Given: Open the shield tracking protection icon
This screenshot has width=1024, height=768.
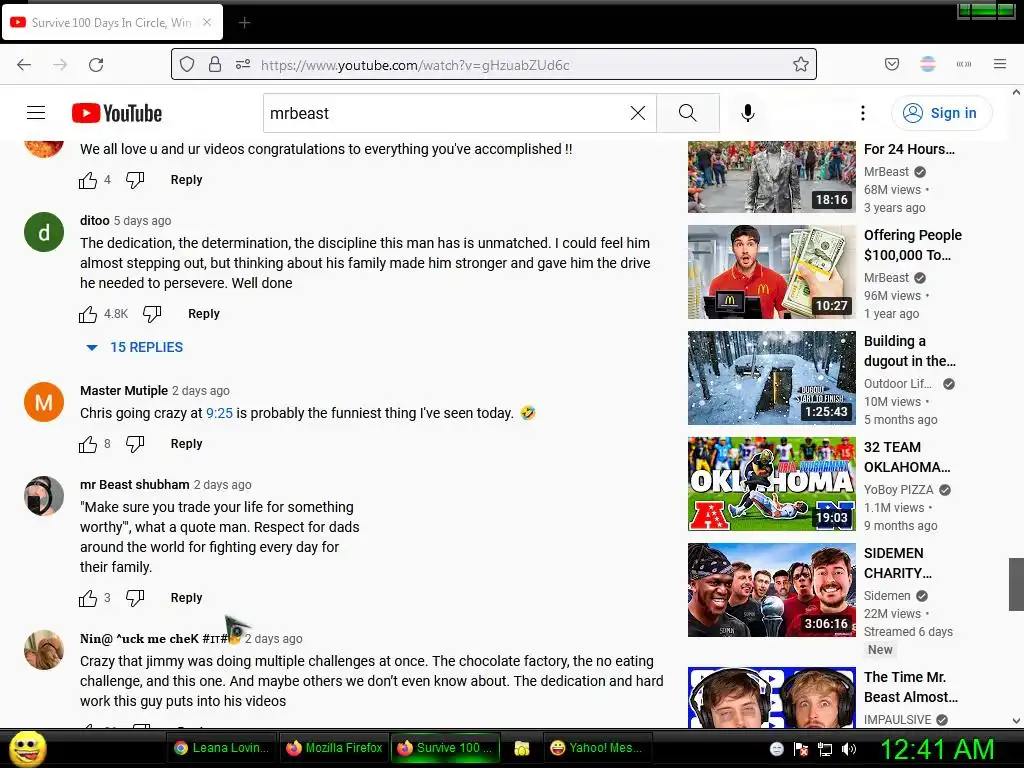Looking at the screenshot, I should (x=187, y=64).
